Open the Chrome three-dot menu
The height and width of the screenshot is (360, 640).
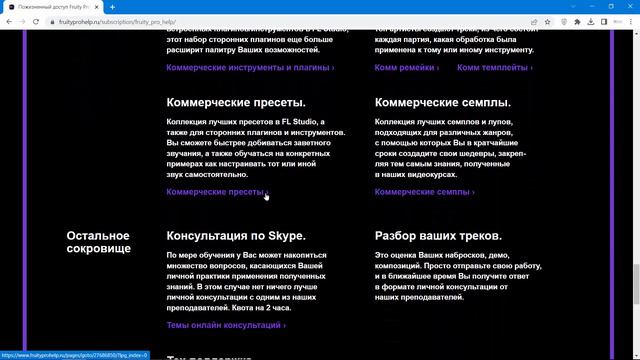click(x=631, y=22)
